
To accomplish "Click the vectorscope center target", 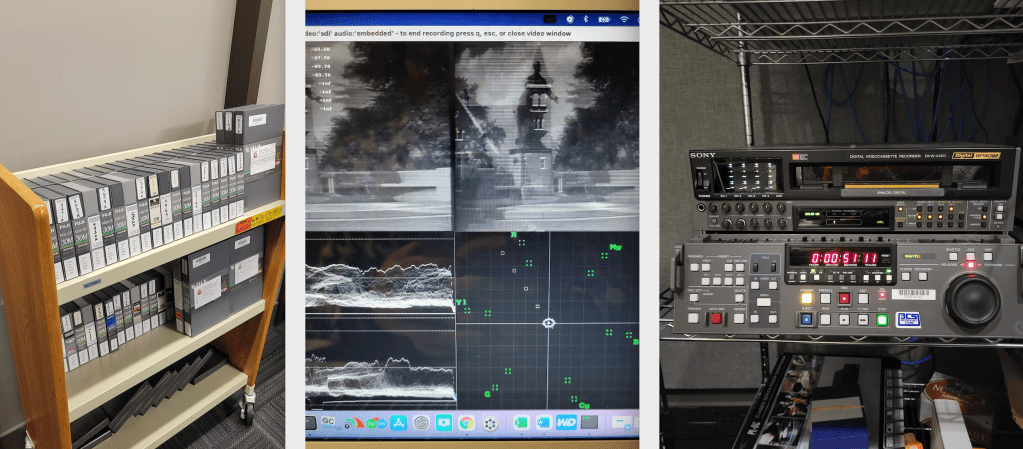I will (x=548, y=323).
